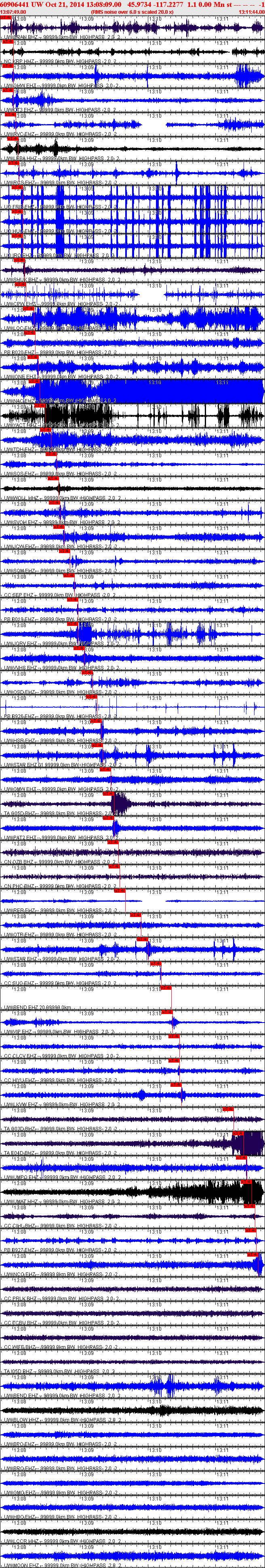Select the TA G03D BHZ trace label
The height and width of the screenshot is (1568, 265).
point(61,1129)
